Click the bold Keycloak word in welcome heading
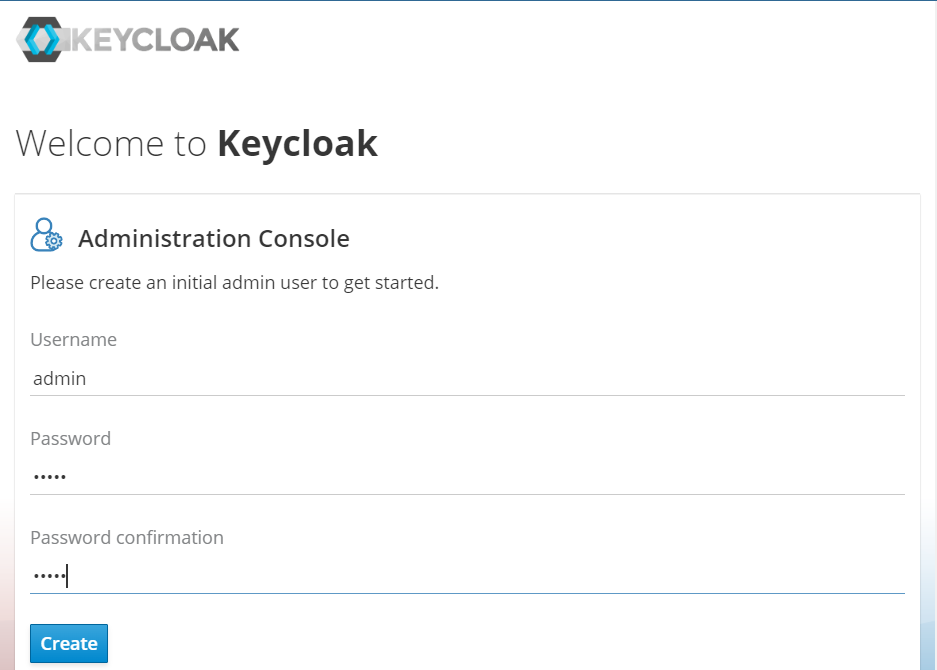 (297, 144)
